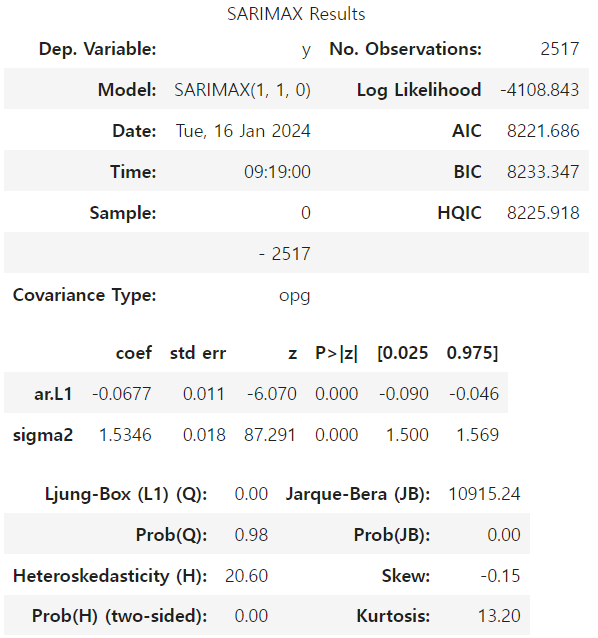Image resolution: width=598 pixels, height=638 pixels.
Task: Click the Kurtosis value 13.20
Action: coord(499,616)
